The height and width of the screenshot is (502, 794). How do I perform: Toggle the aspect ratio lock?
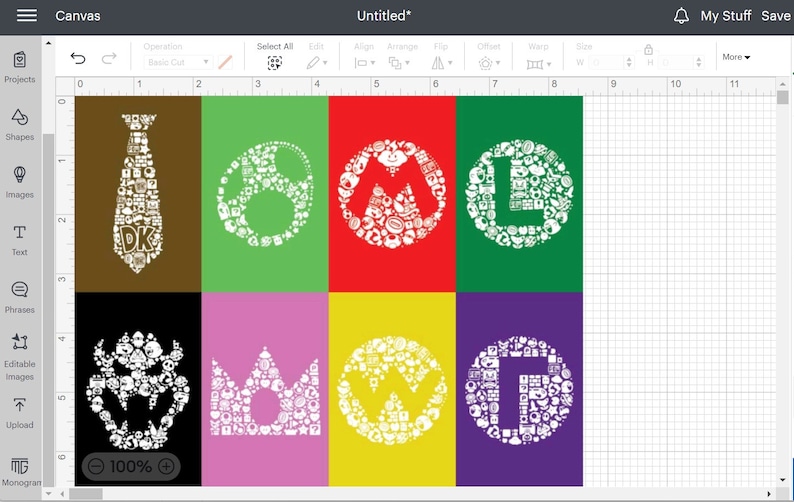point(648,50)
